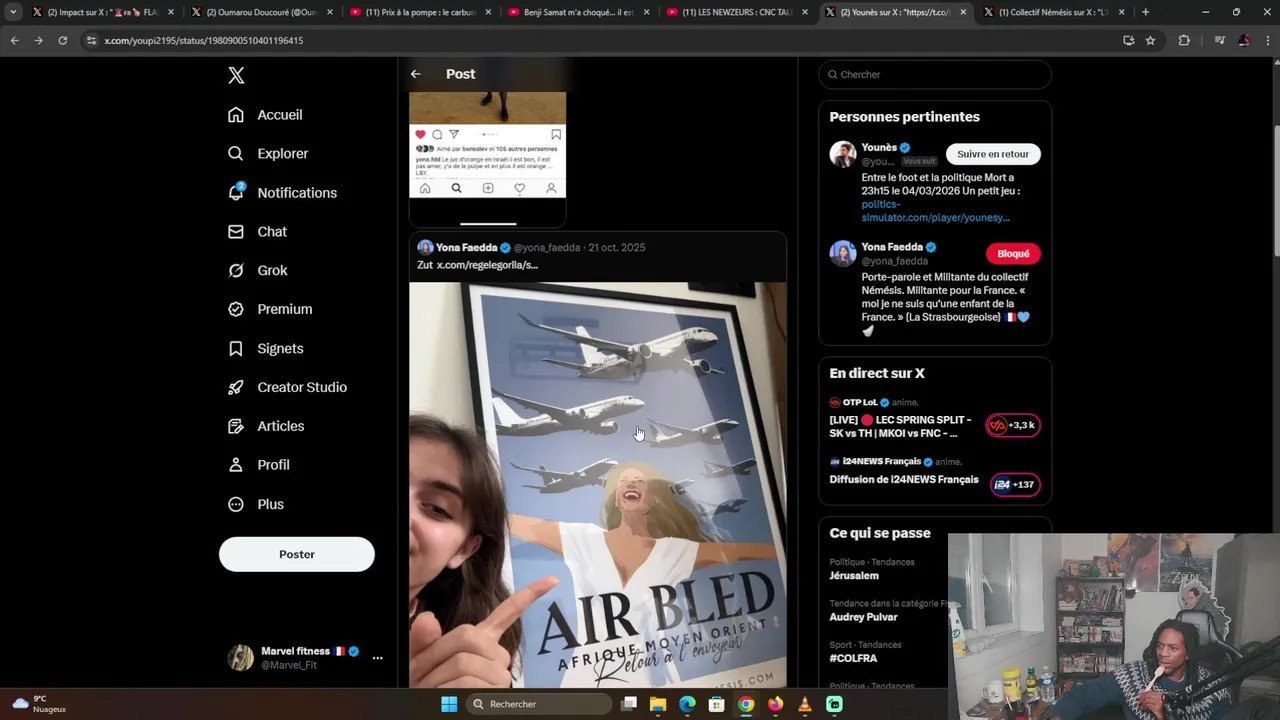Open Firefox from the taskbar
This screenshot has height=720, width=1280.
pos(775,704)
